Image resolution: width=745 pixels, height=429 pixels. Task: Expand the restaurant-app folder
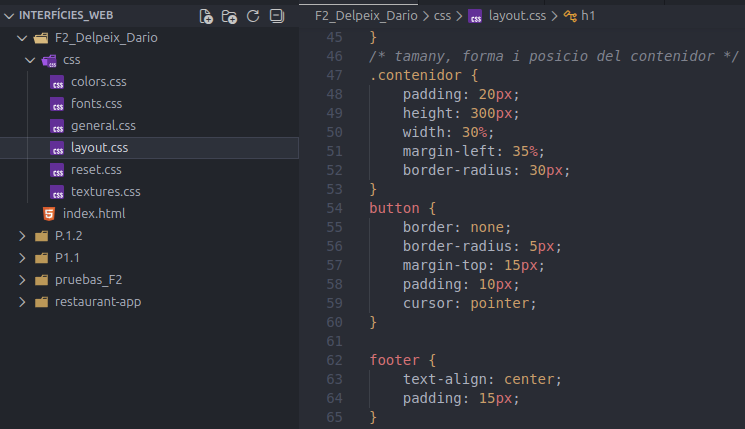22,302
